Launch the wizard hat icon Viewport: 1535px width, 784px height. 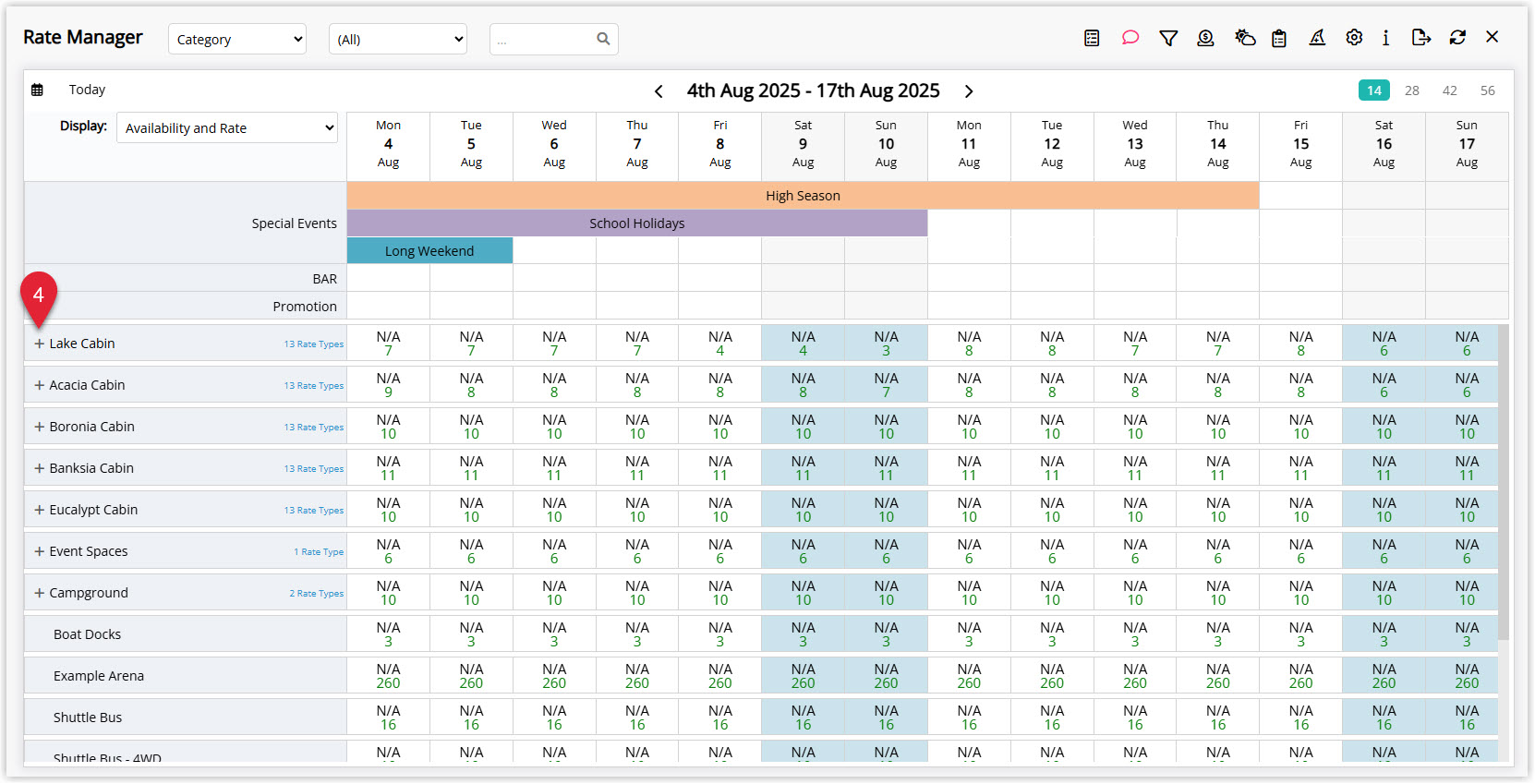(x=1317, y=38)
